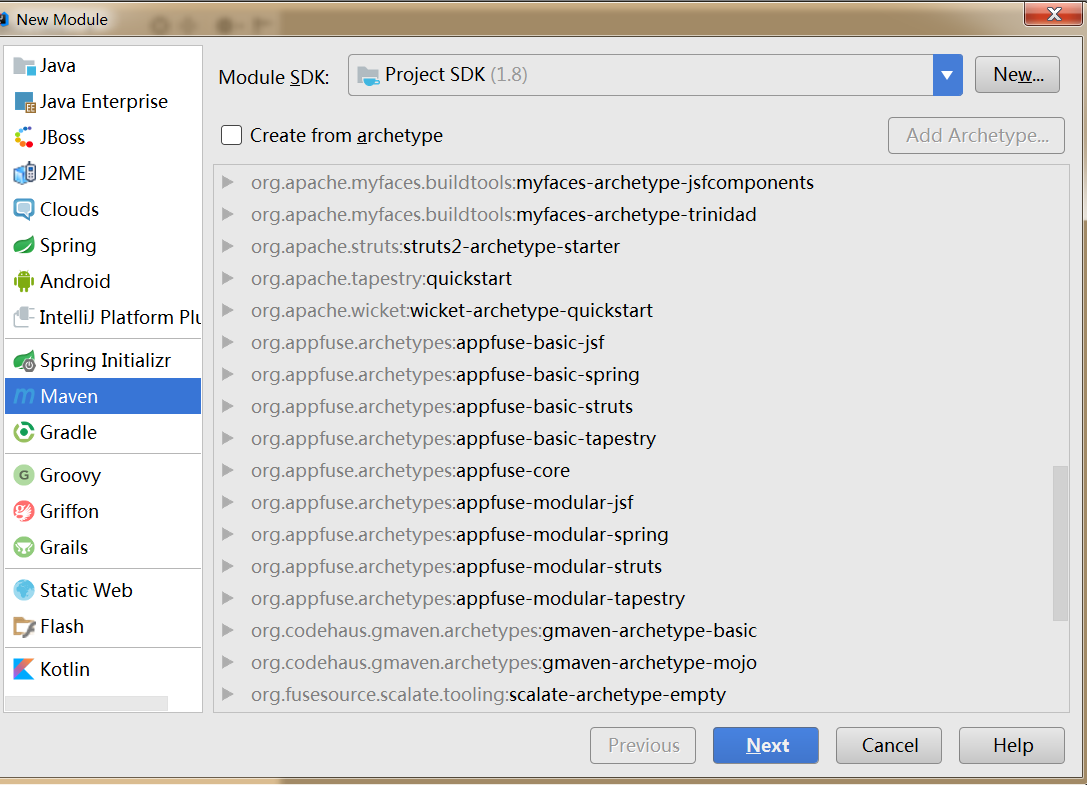Screen dimensions: 1087x785
Task: Click the Grails green icon
Action: [24, 547]
